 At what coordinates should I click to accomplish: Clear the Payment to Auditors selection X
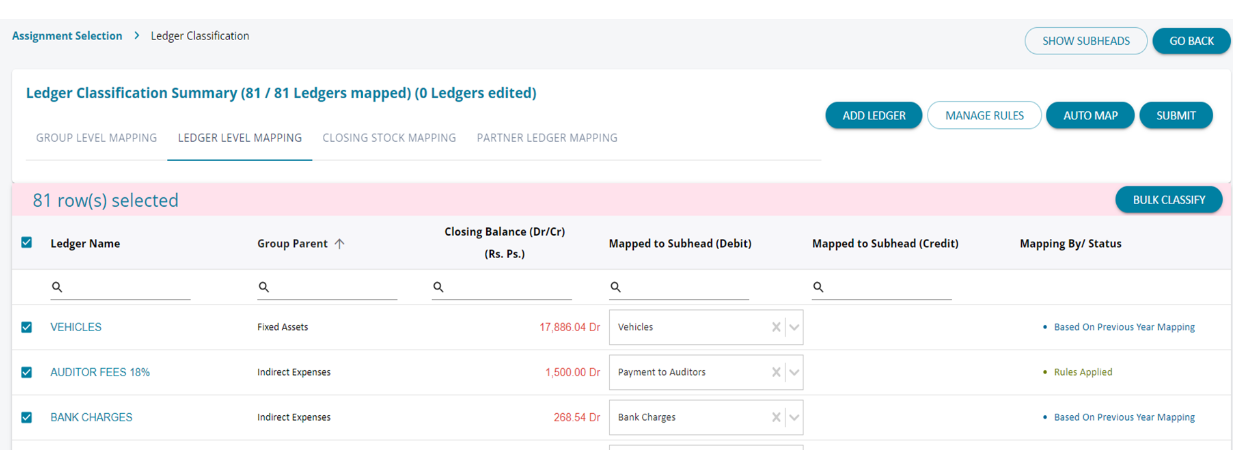(776, 372)
